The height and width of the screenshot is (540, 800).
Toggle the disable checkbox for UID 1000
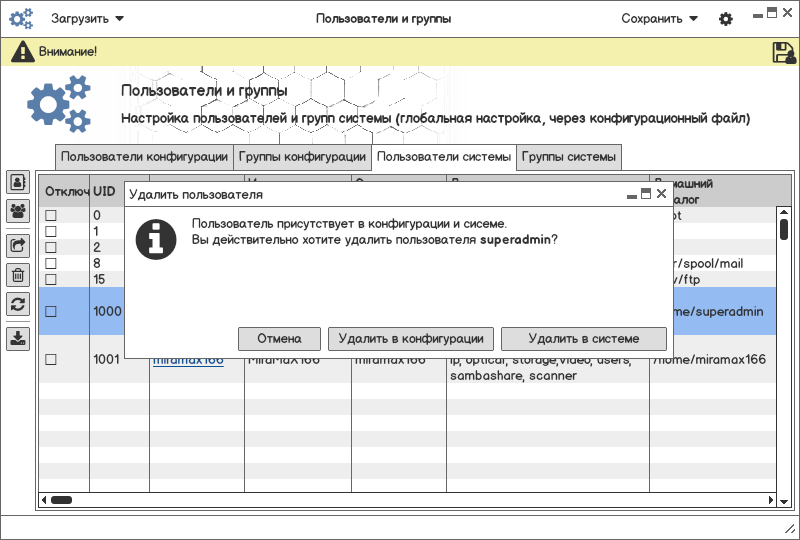click(x=51, y=311)
